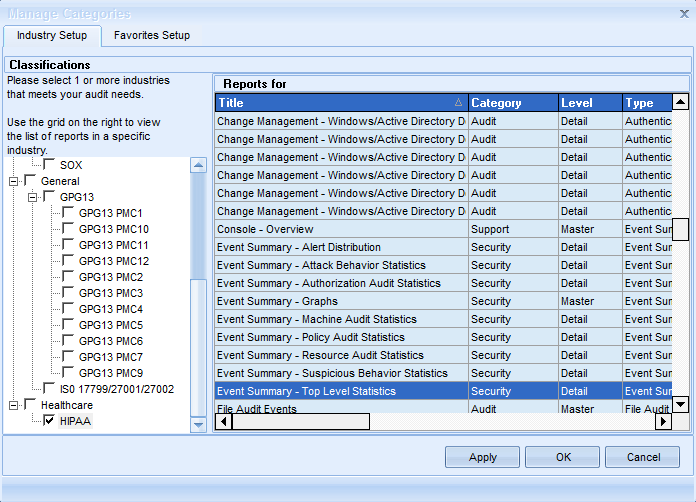This screenshot has height=502, width=696.
Task: Tick the SOX checkbox
Action: tap(49, 164)
